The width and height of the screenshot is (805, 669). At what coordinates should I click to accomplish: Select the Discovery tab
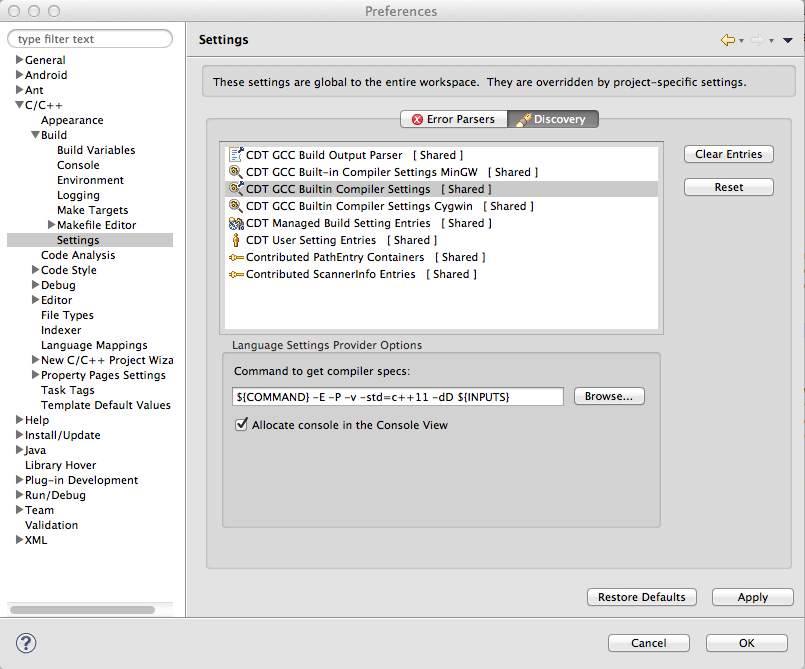[x=553, y=119]
